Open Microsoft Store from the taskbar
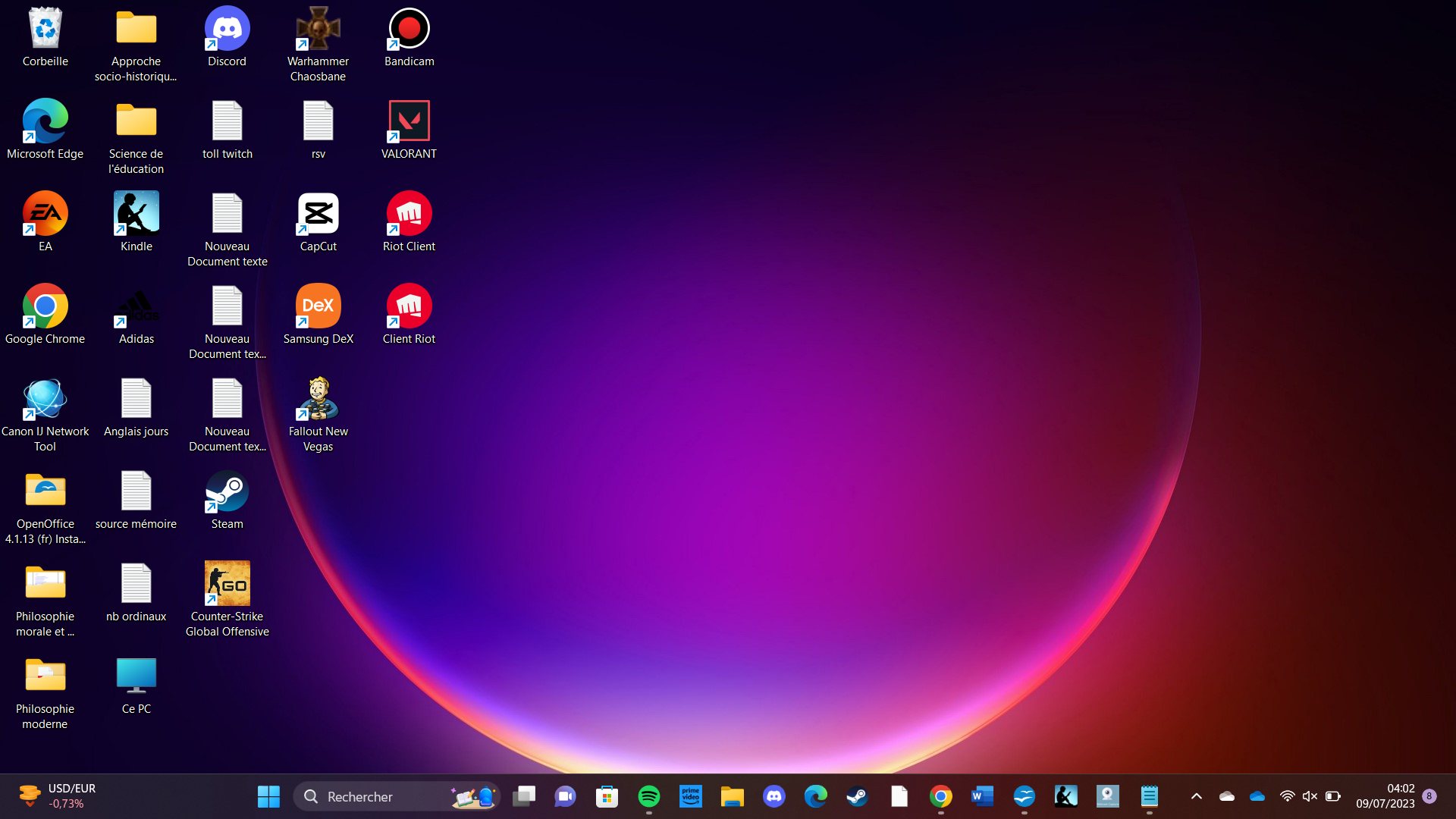Viewport: 1456px width, 819px height. tap(607, 796)
